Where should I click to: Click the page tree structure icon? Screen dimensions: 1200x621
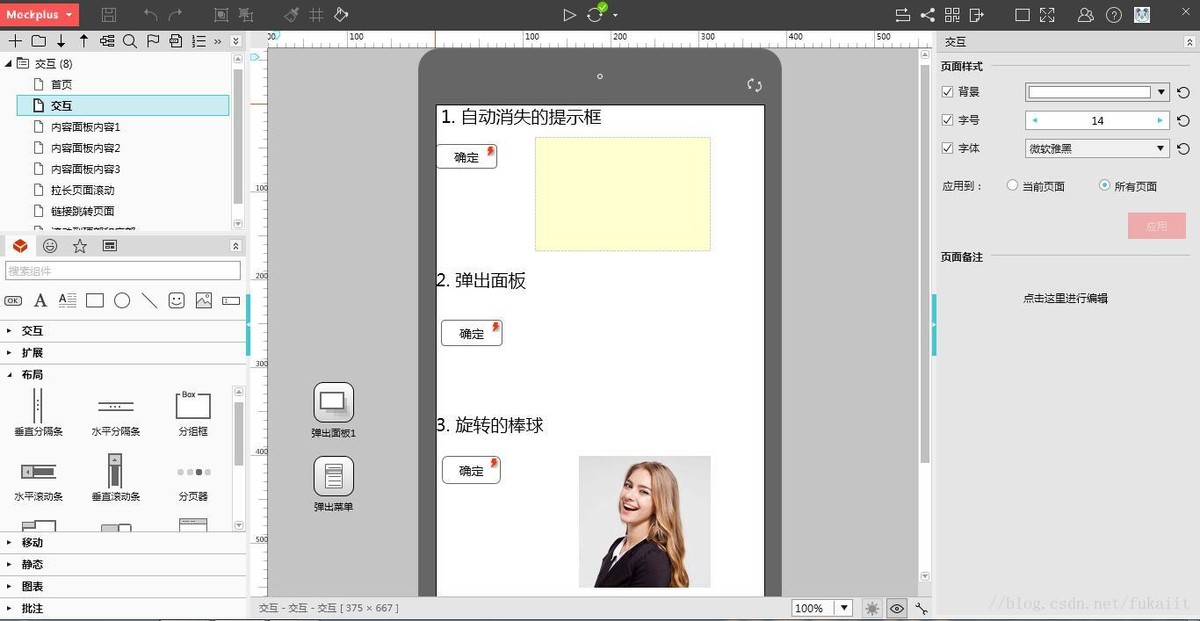coord(107,41)
